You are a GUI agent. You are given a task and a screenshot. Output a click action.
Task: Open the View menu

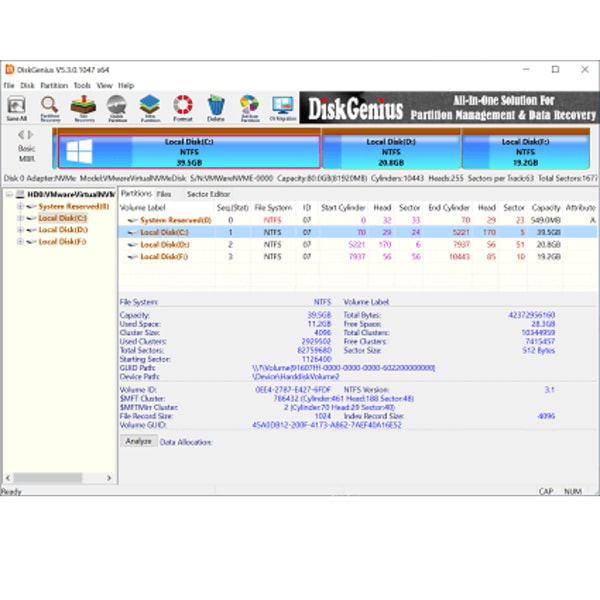point(104,85)
